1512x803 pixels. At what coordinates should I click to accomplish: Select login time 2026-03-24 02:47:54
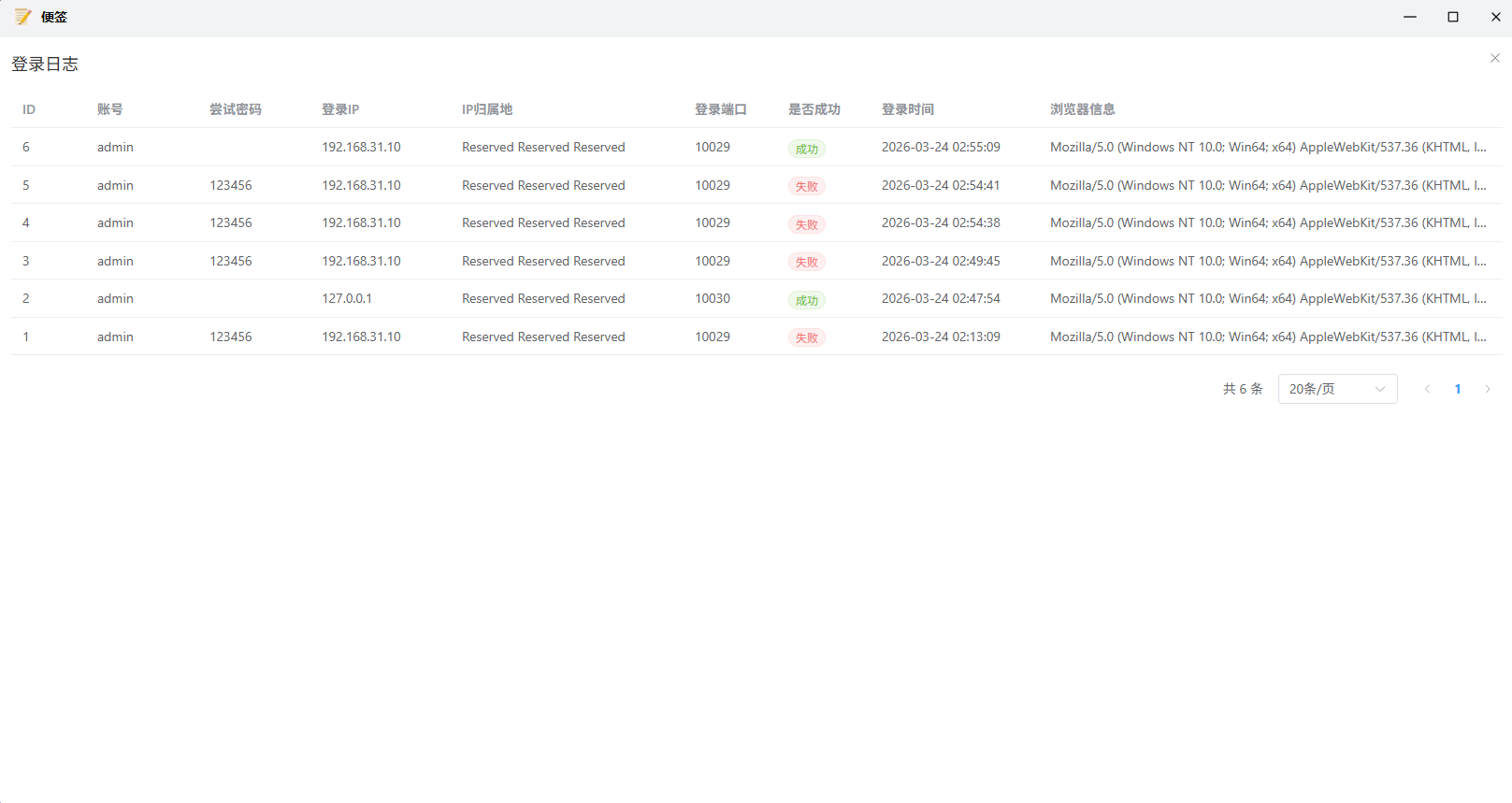pos(941,298)
